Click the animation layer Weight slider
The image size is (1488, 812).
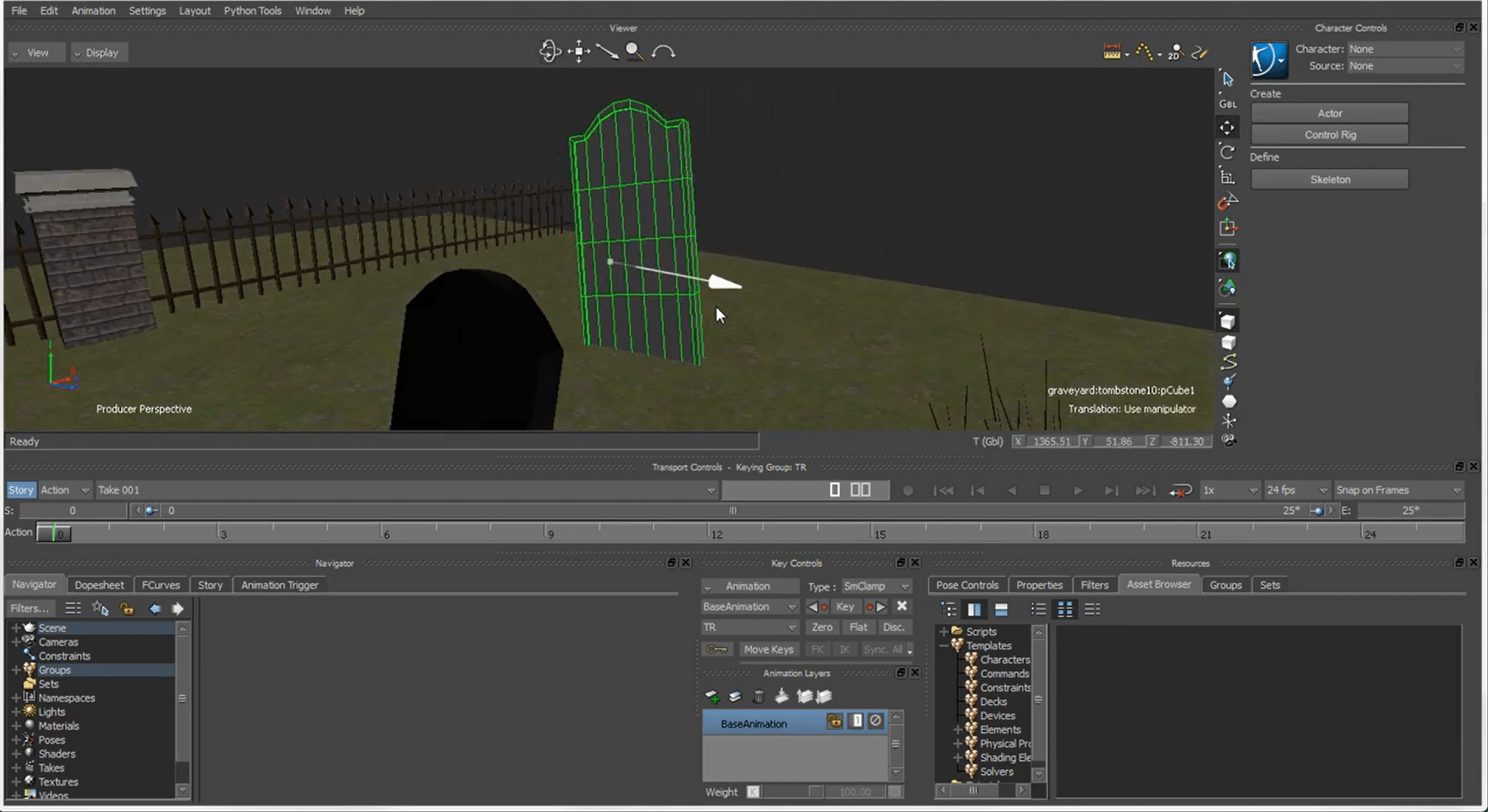[793, 792]
